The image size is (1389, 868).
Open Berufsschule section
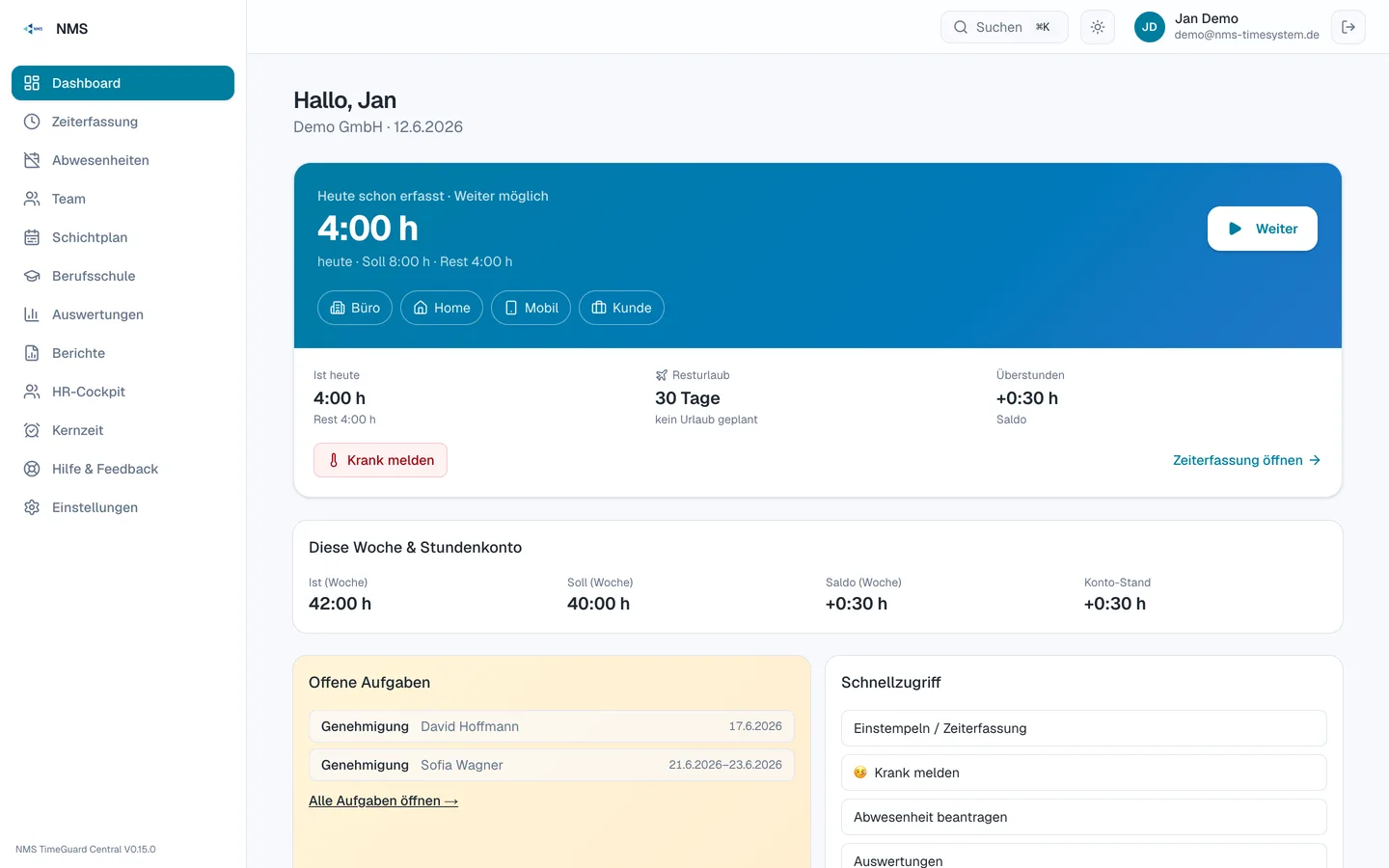123,276
